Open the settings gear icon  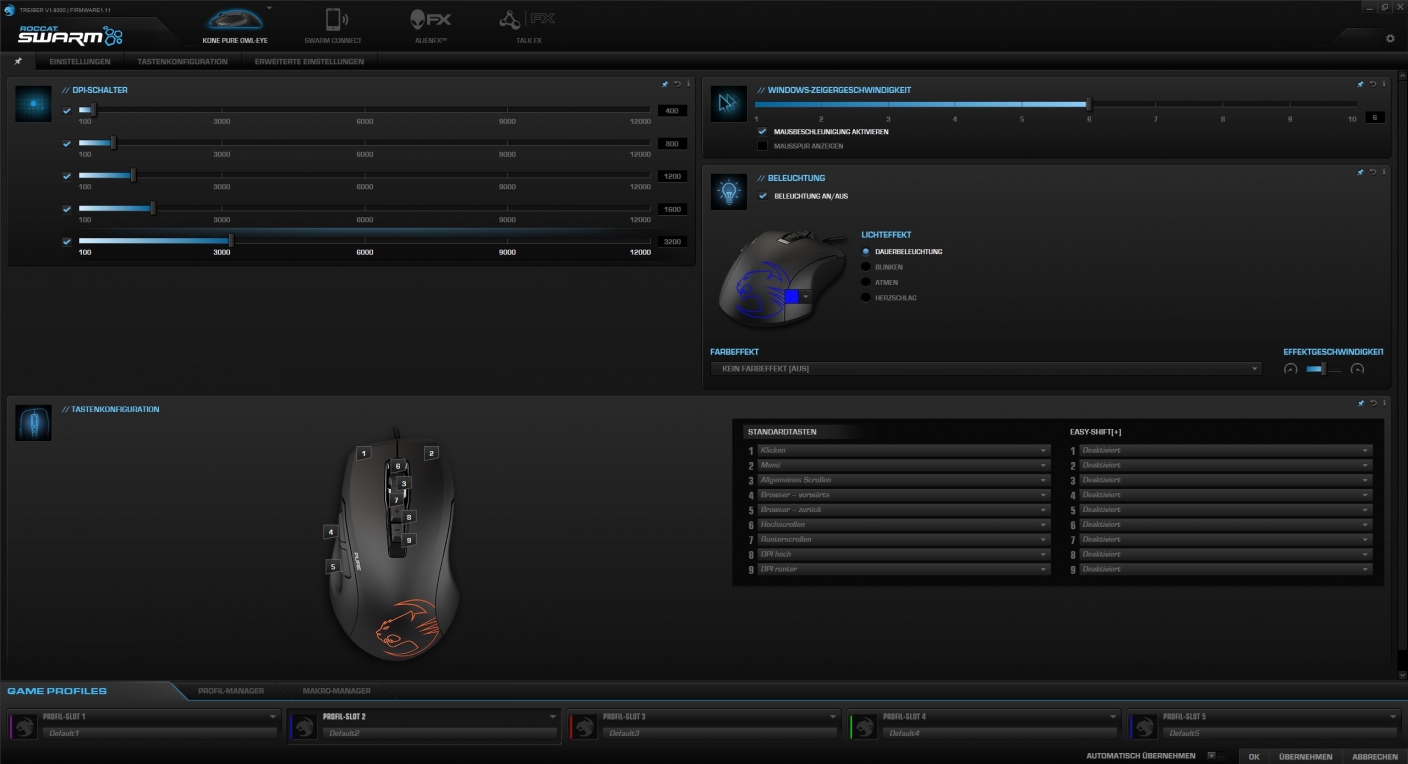click(x=1389, y=39)
